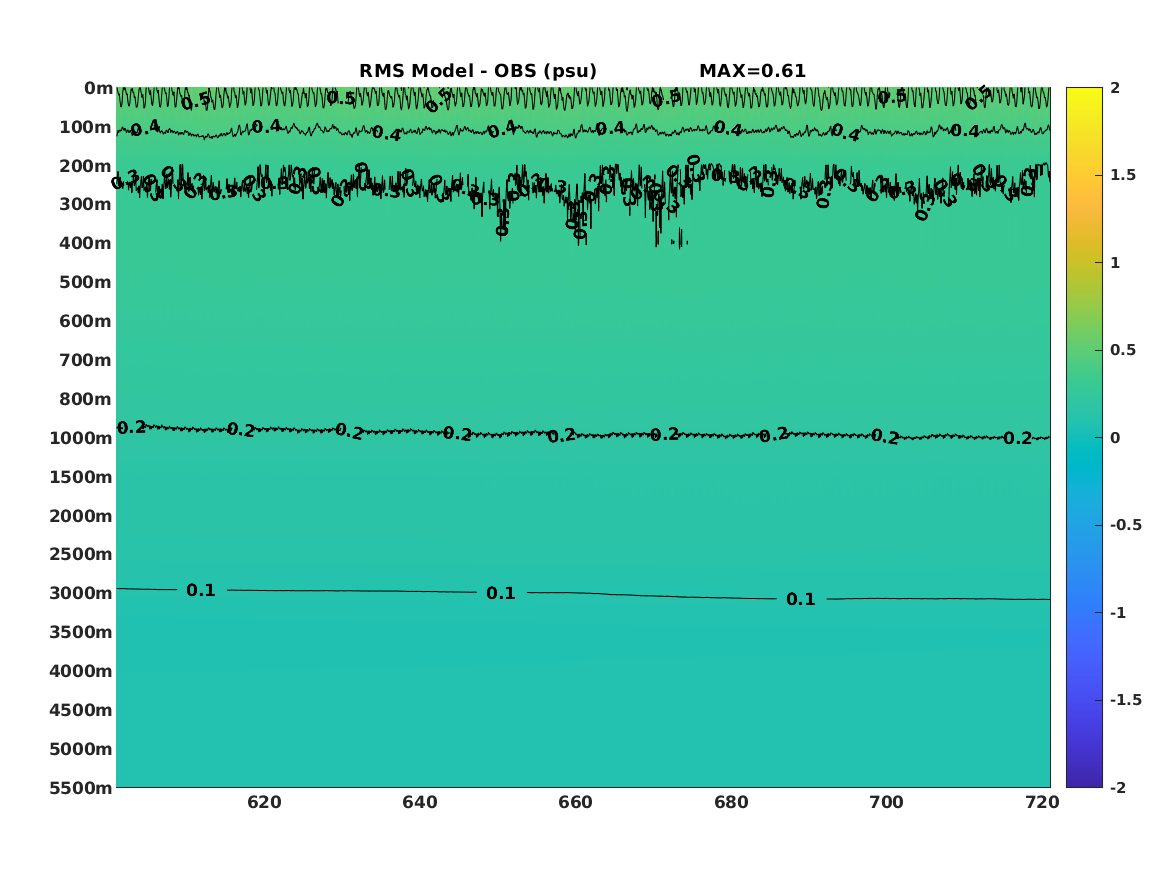Select the colorbar tick label '-0.5'
Screen dimensions: 1167x875
point(1126,525)
